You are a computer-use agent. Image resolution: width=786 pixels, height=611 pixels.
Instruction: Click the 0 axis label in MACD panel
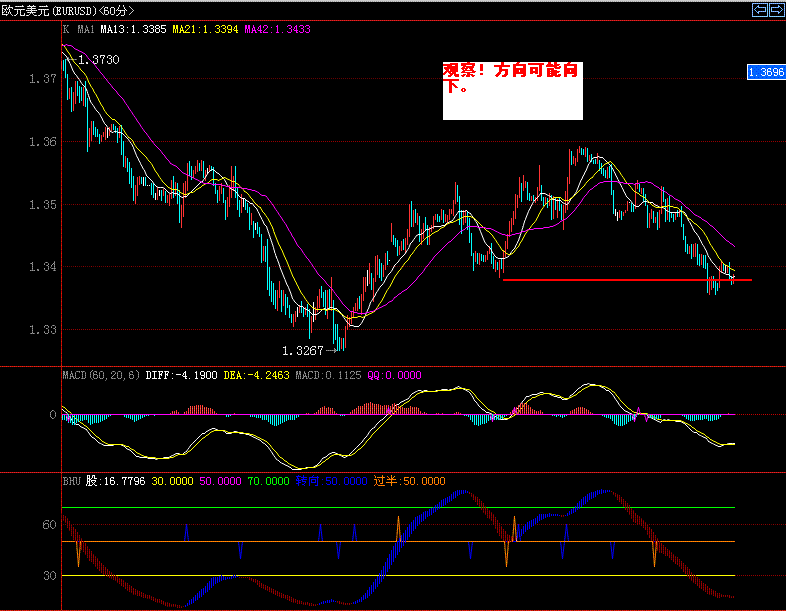click(53, 415)
